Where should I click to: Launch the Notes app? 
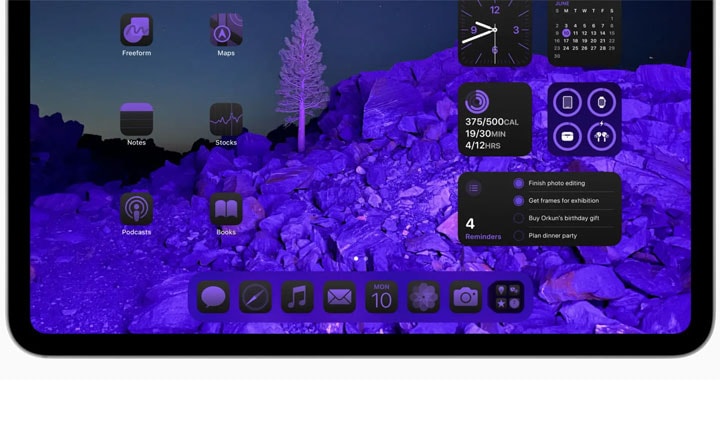(136, 119)
